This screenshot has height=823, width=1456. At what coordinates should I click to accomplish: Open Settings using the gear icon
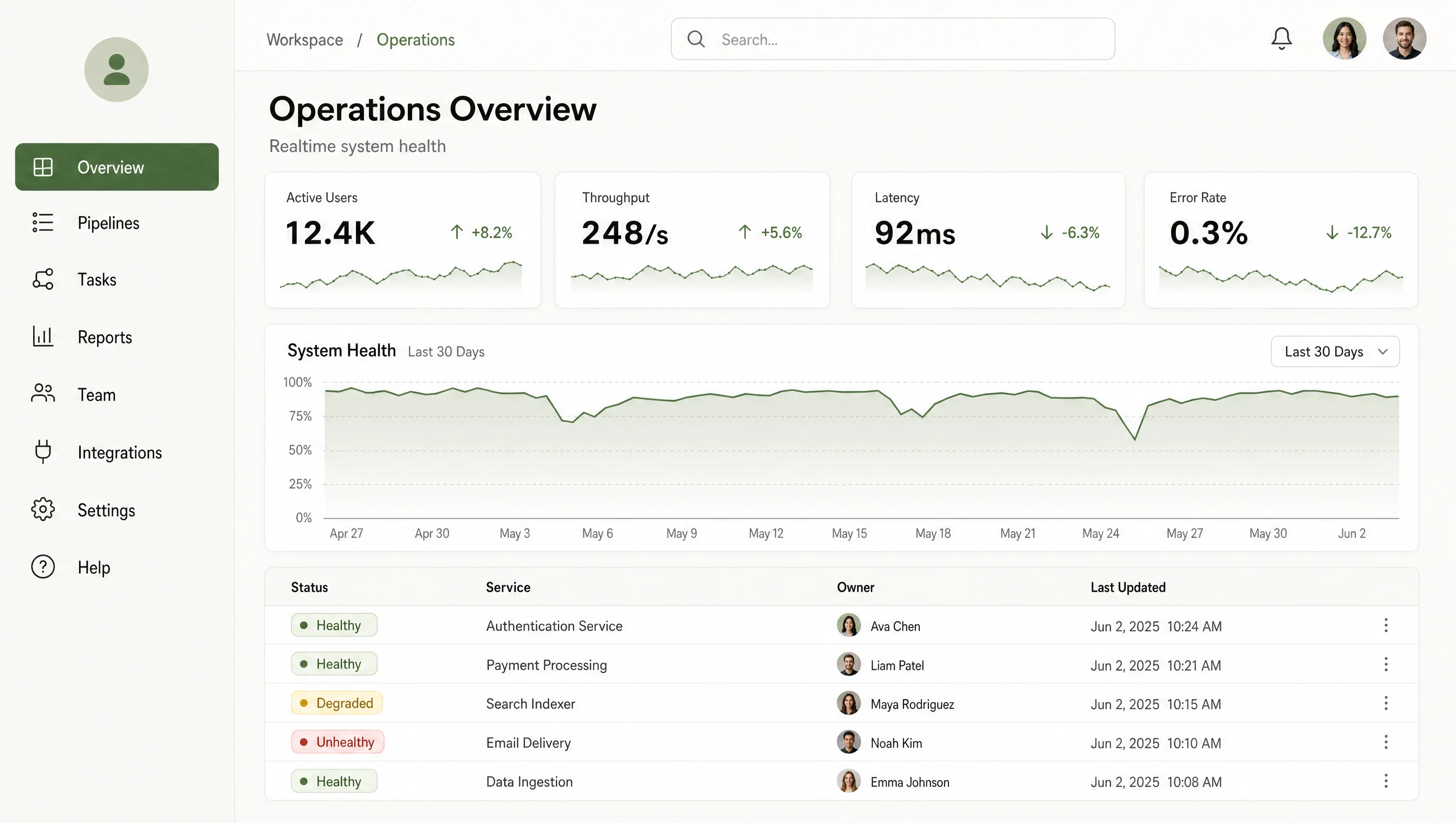point(42,510)
